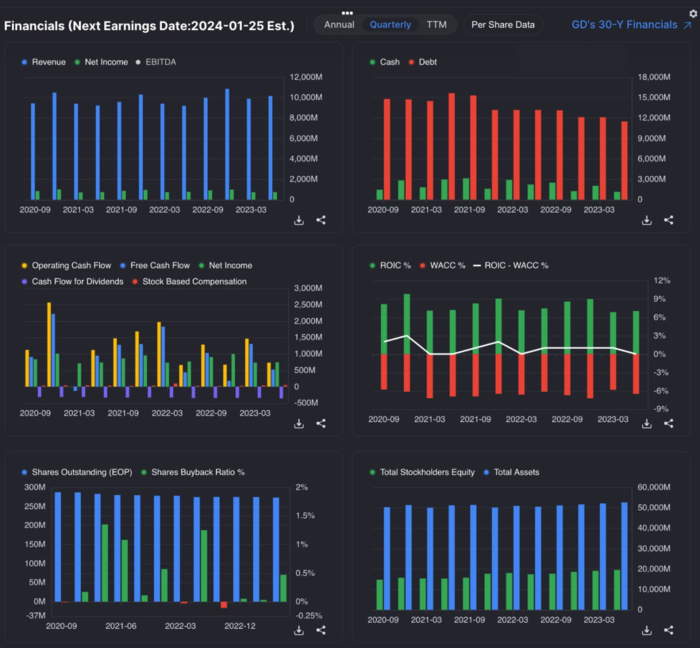Viewport: 700px width, 648px height.
Task: Share the Cash and Debt chart
Action: click(668, 220)
